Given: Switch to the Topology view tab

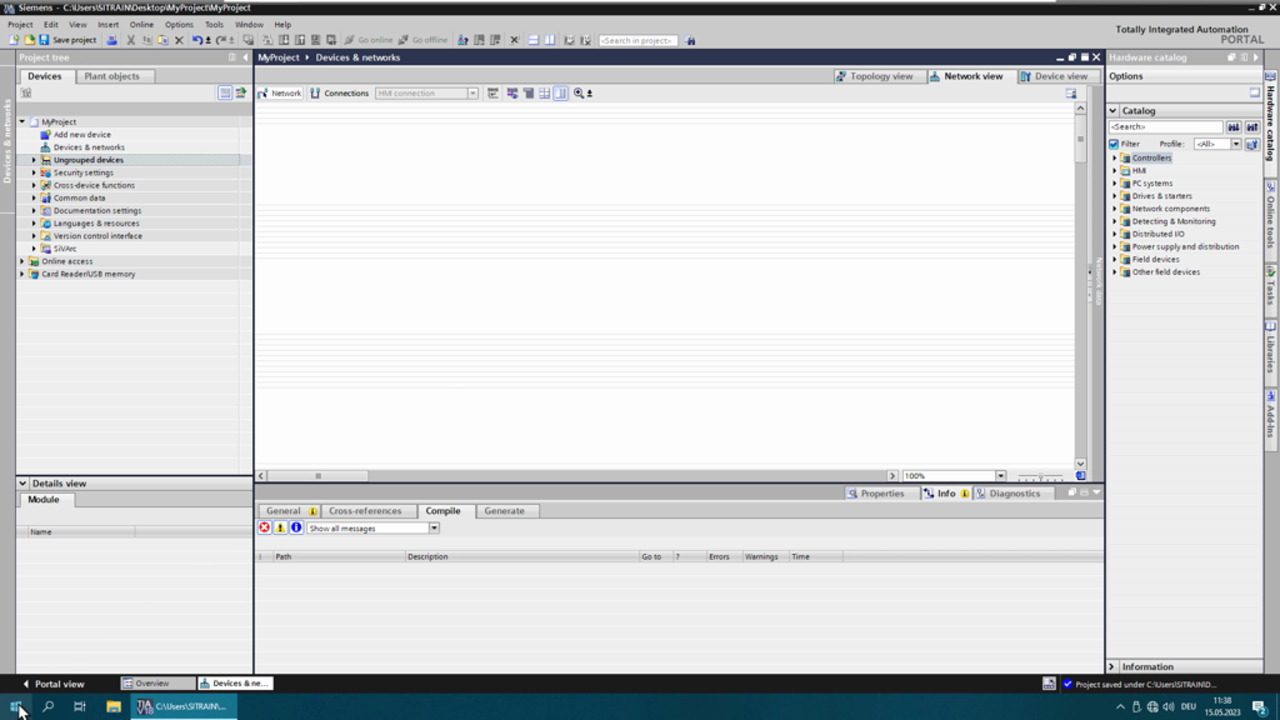Looking at the screenshot, I should click(x=874, y=76).
